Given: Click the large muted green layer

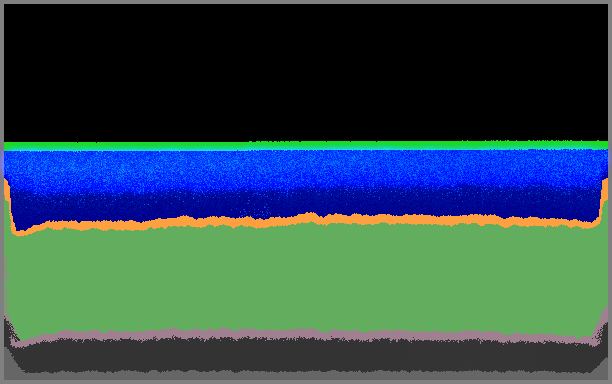Looking at the screenshot, I should point(306,279).
